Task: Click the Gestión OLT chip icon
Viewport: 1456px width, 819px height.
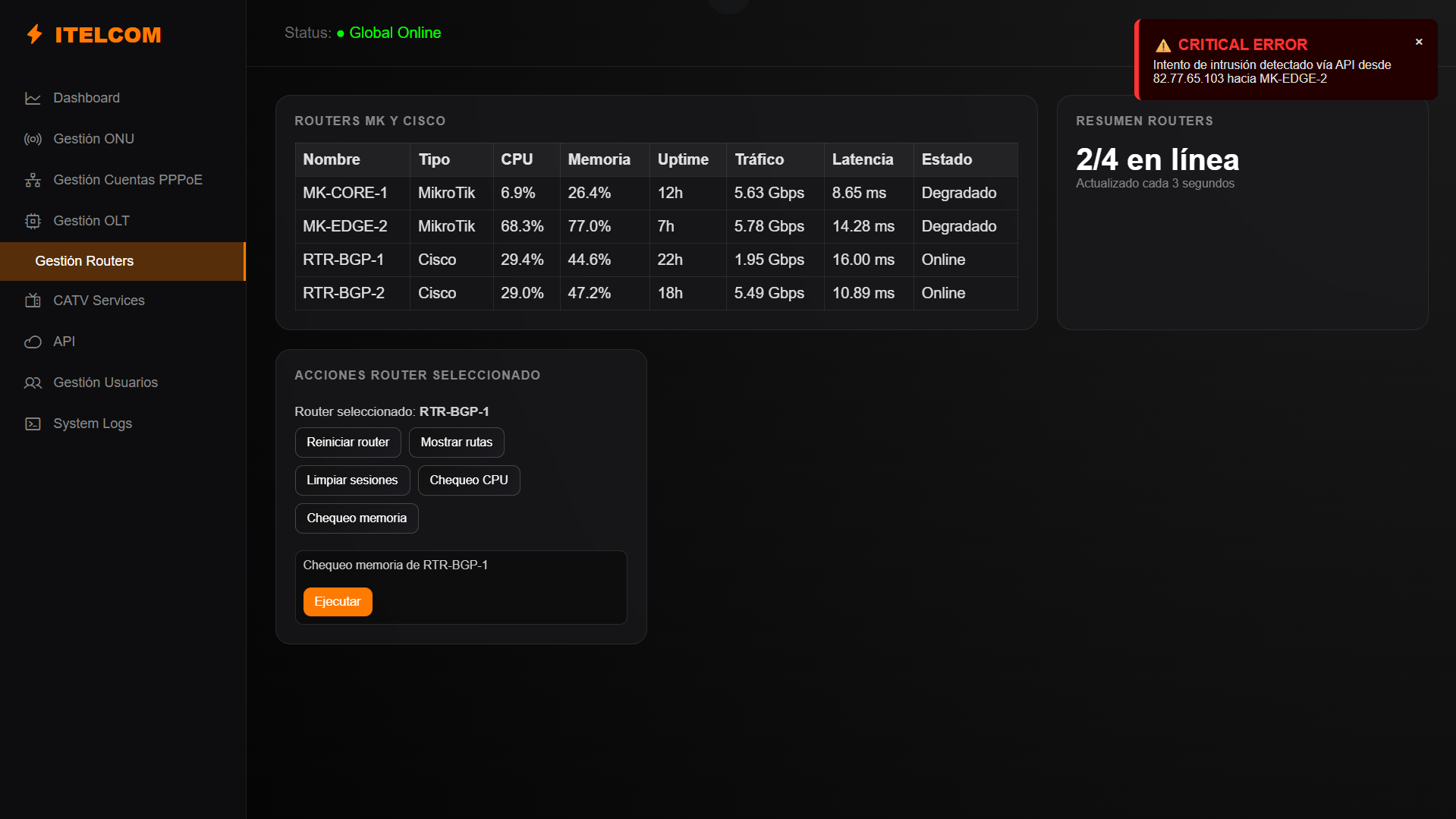Action: tap(33, 221)
